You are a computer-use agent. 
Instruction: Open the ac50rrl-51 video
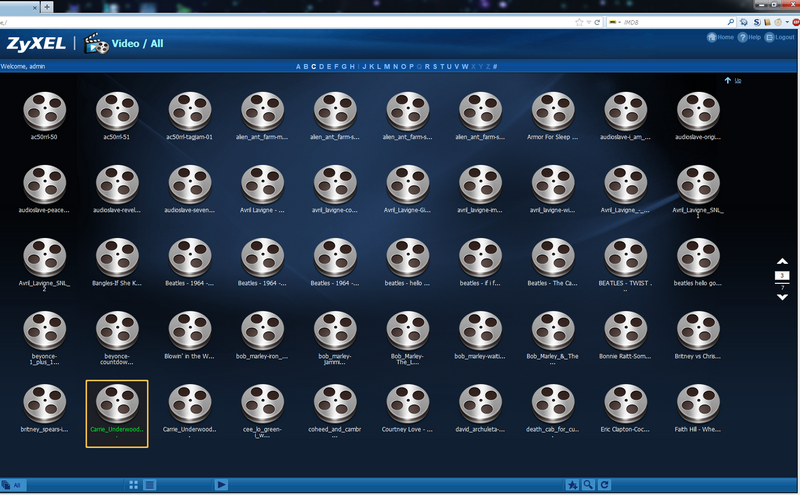(117, 116)
